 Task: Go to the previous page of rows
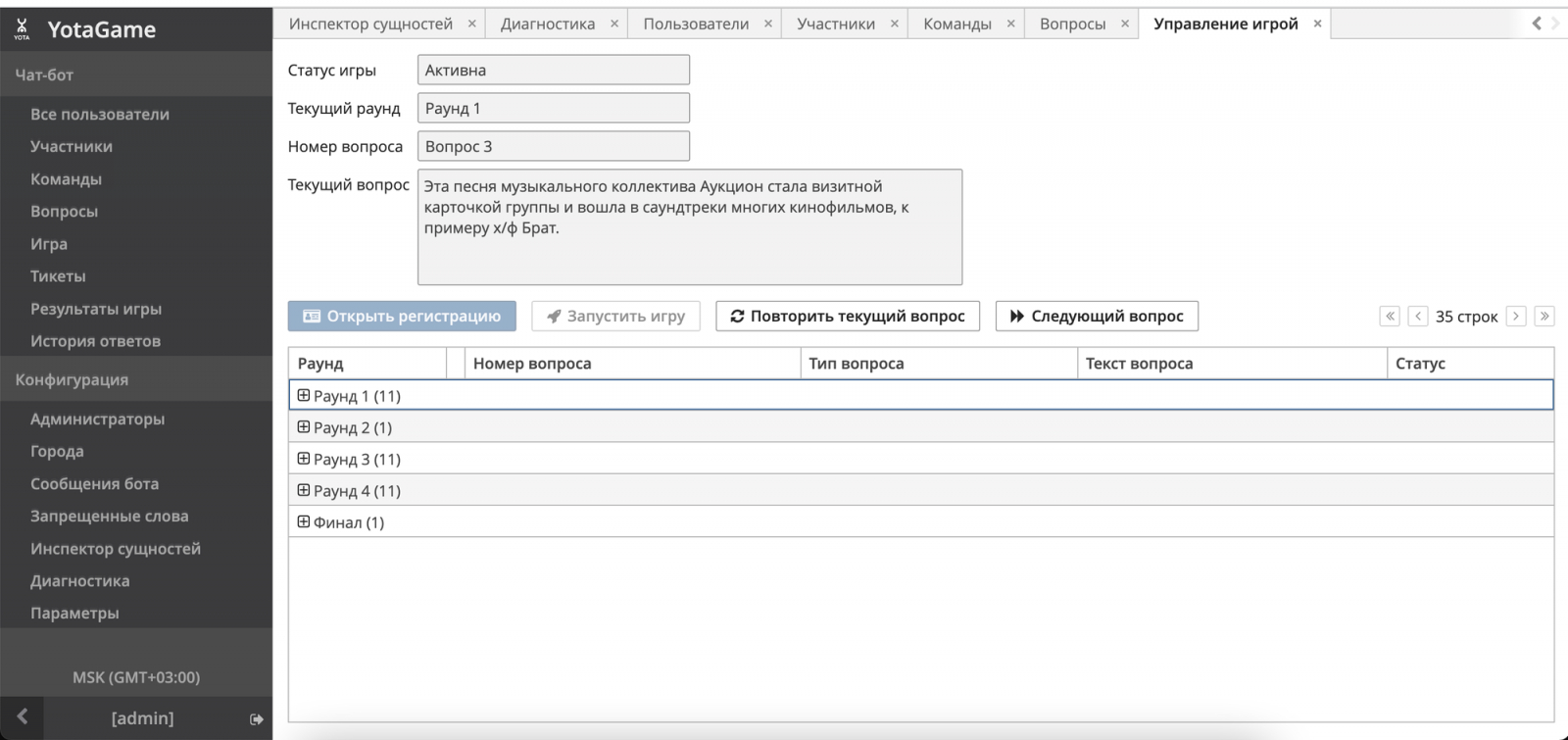tap(1418, 316)
